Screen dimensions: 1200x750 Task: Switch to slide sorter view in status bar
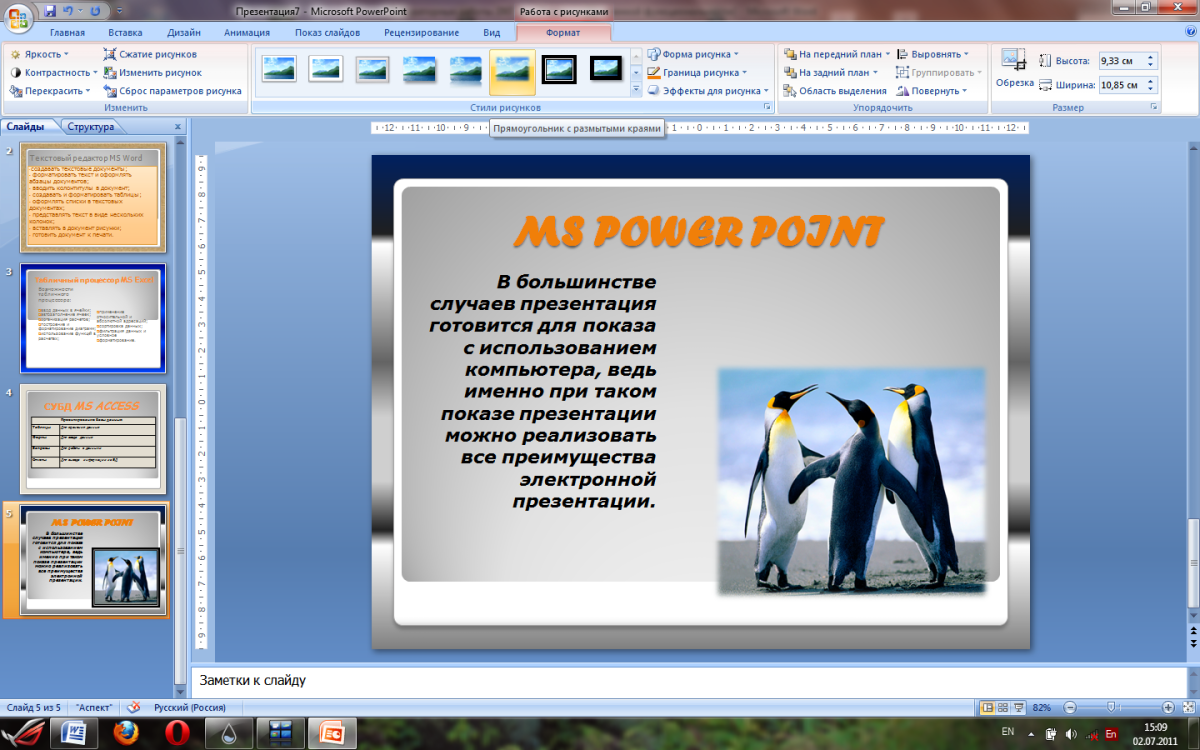[1003, 707]
